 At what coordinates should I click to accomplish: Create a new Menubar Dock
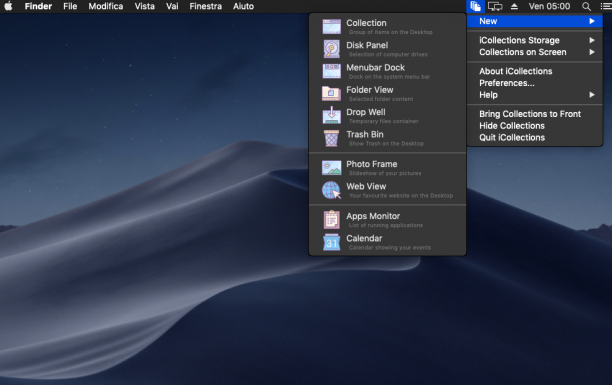point(387,71)
